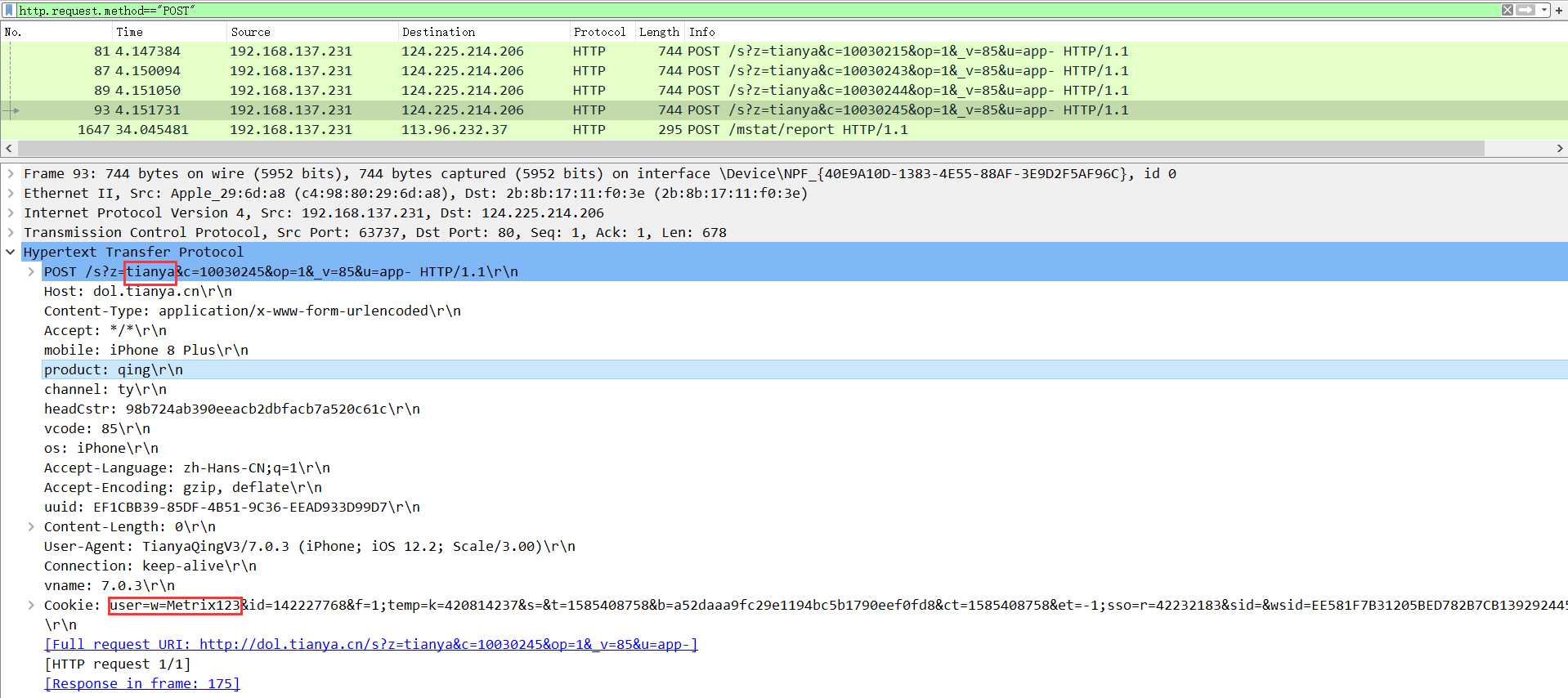
Task: Select the headCstr header line
Action: (232, 409)
